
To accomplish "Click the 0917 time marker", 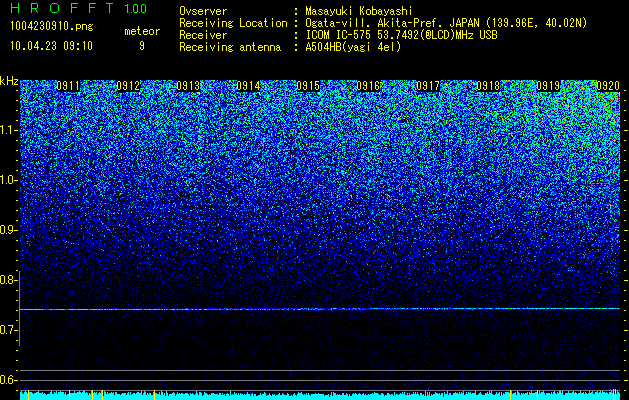I will 428,86.
